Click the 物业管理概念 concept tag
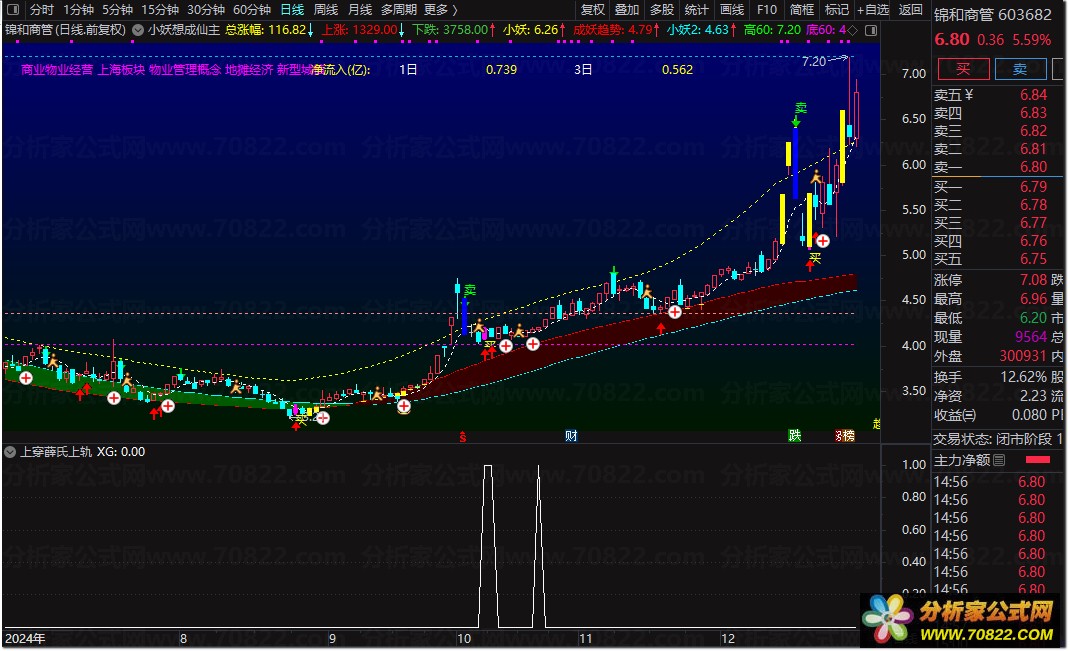The width and height of the screenshot is (1070, 651). point(185,70)
